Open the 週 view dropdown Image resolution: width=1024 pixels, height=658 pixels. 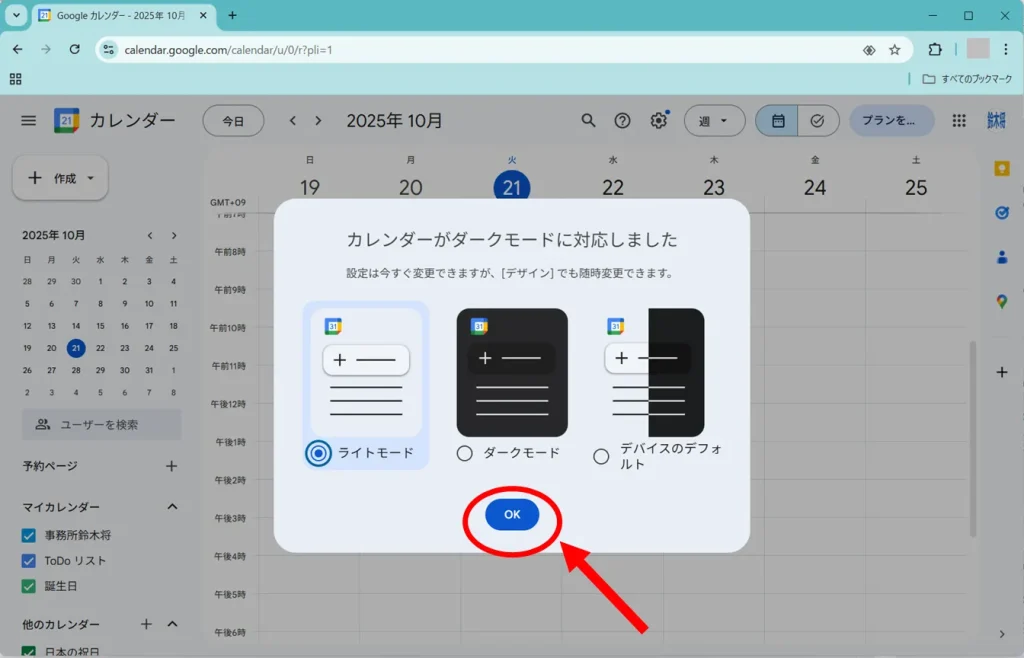point(714,120)
